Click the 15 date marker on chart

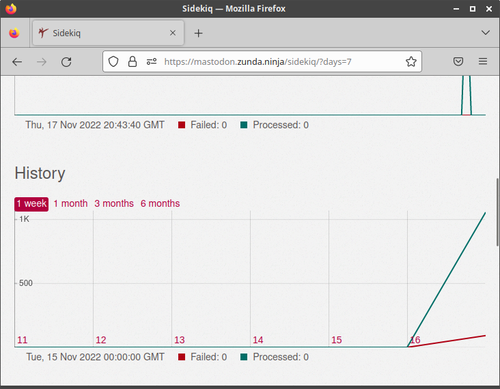[x=337, y=340]
